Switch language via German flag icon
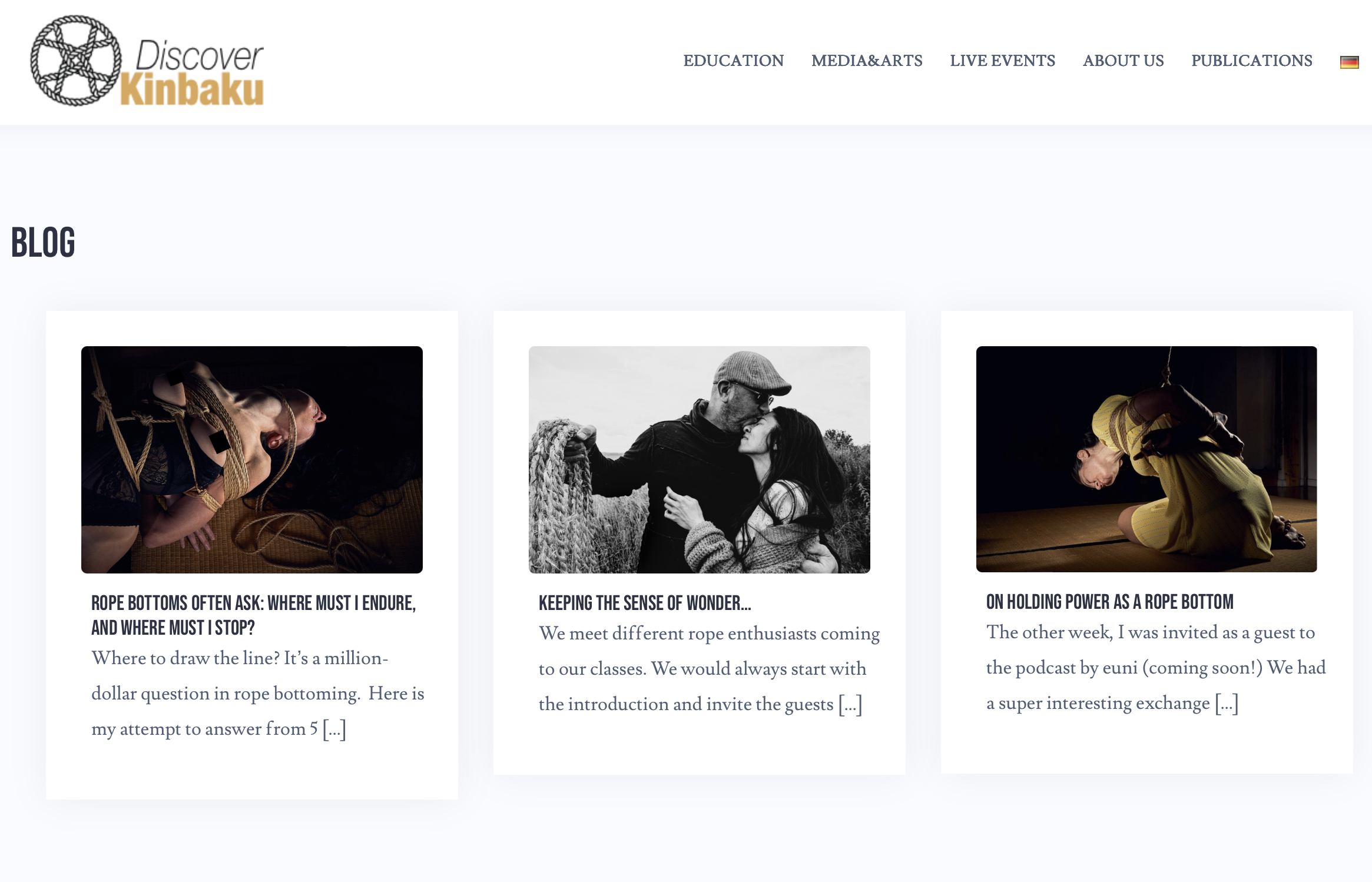Image resolution: width=1372 pixels, height=882 pixels. click(1349, 62)
